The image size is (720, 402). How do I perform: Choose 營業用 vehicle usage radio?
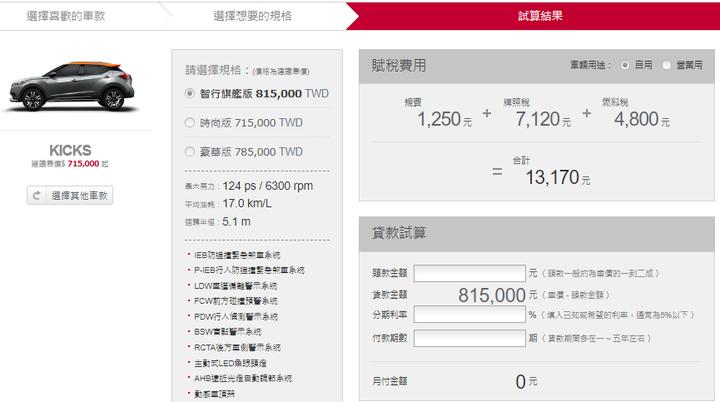[x=666, y=65]
